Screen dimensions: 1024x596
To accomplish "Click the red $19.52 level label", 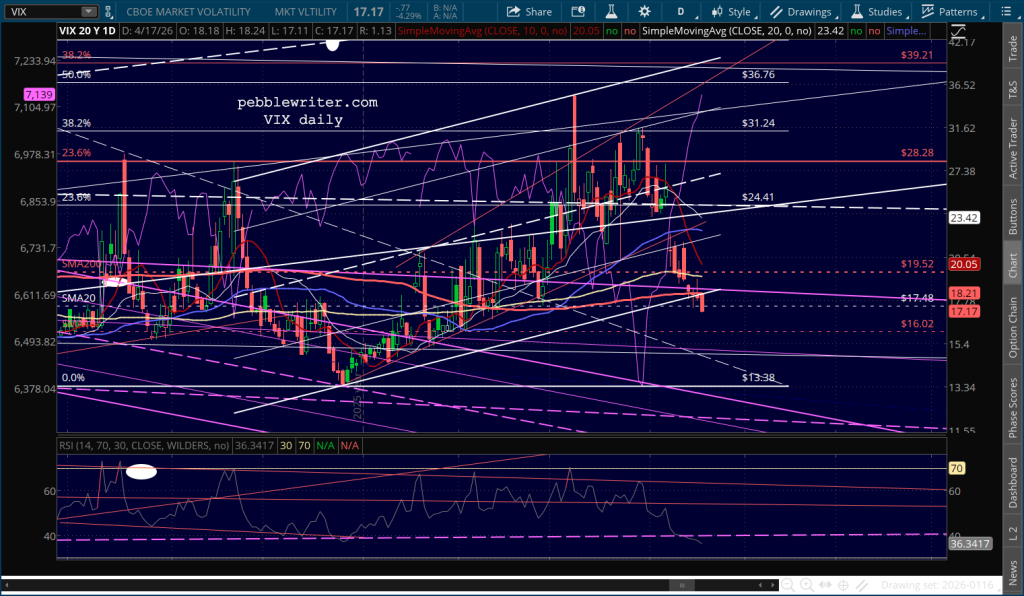I will pos(917,264).
